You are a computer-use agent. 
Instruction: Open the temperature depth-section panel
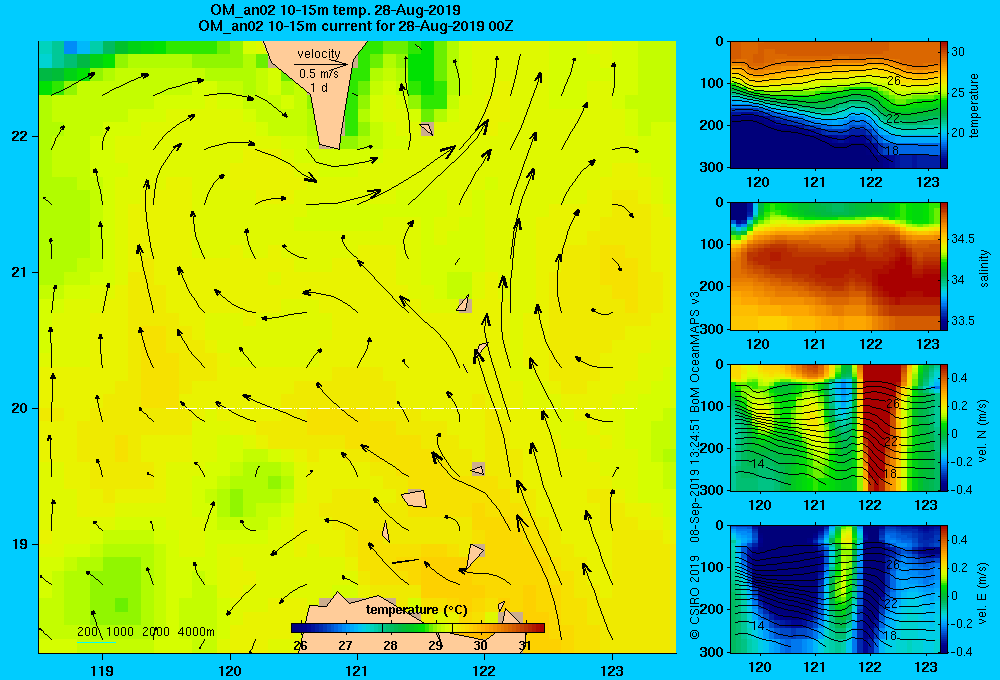click(x=835, y=105)
